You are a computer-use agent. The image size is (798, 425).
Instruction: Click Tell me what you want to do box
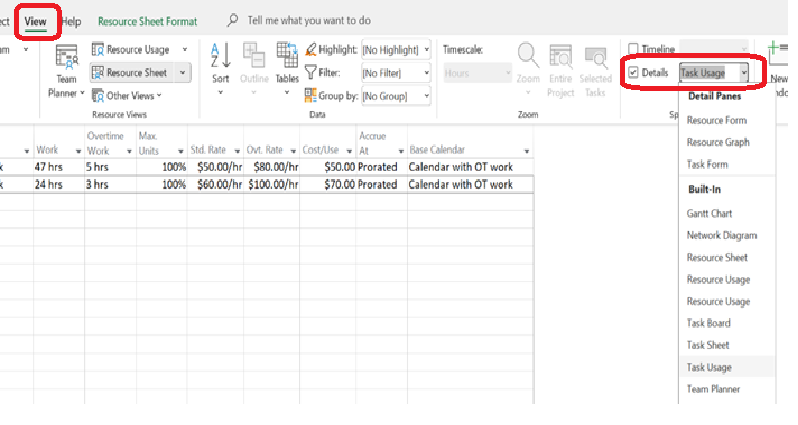point(309,20)
